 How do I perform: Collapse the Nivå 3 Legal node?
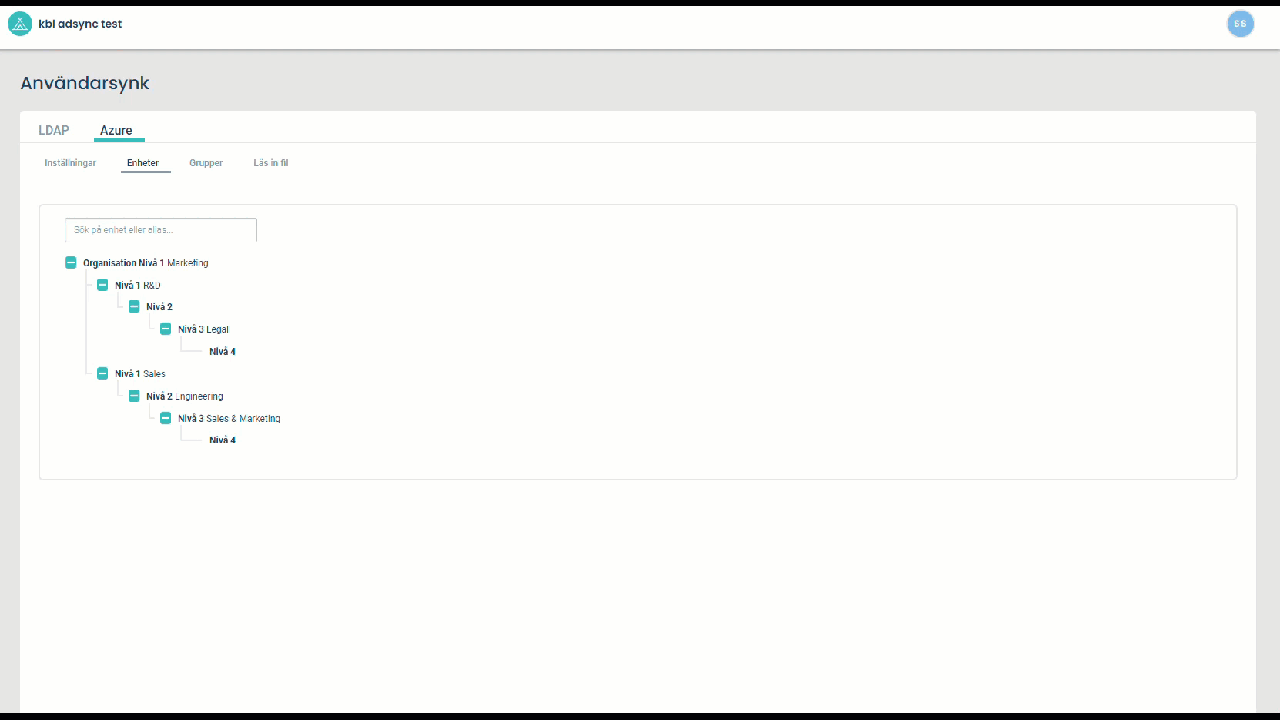(x=166, y=329)
